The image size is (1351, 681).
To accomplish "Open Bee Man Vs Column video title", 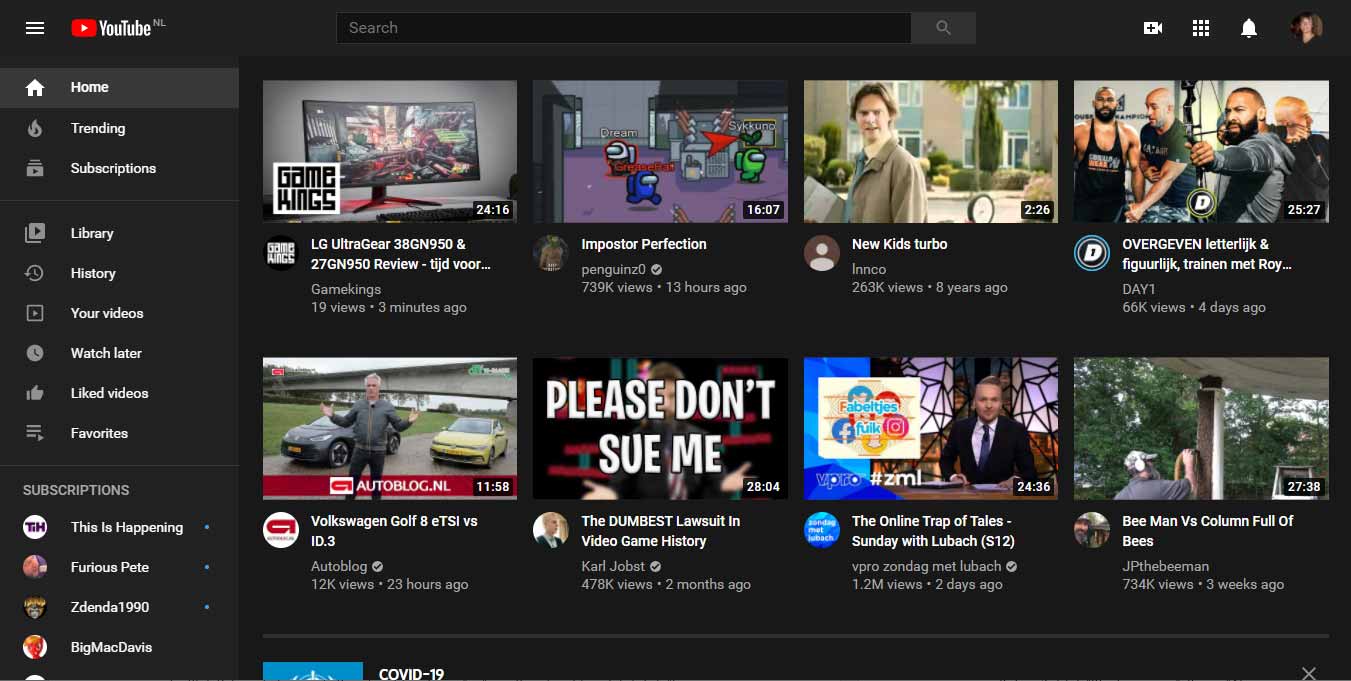I will (1208, 531).
